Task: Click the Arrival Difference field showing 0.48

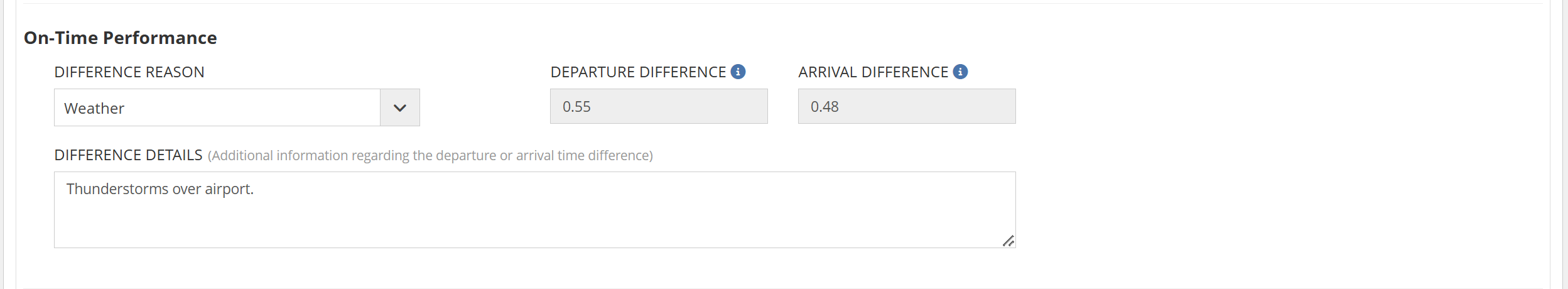Action: click(906, 106)
